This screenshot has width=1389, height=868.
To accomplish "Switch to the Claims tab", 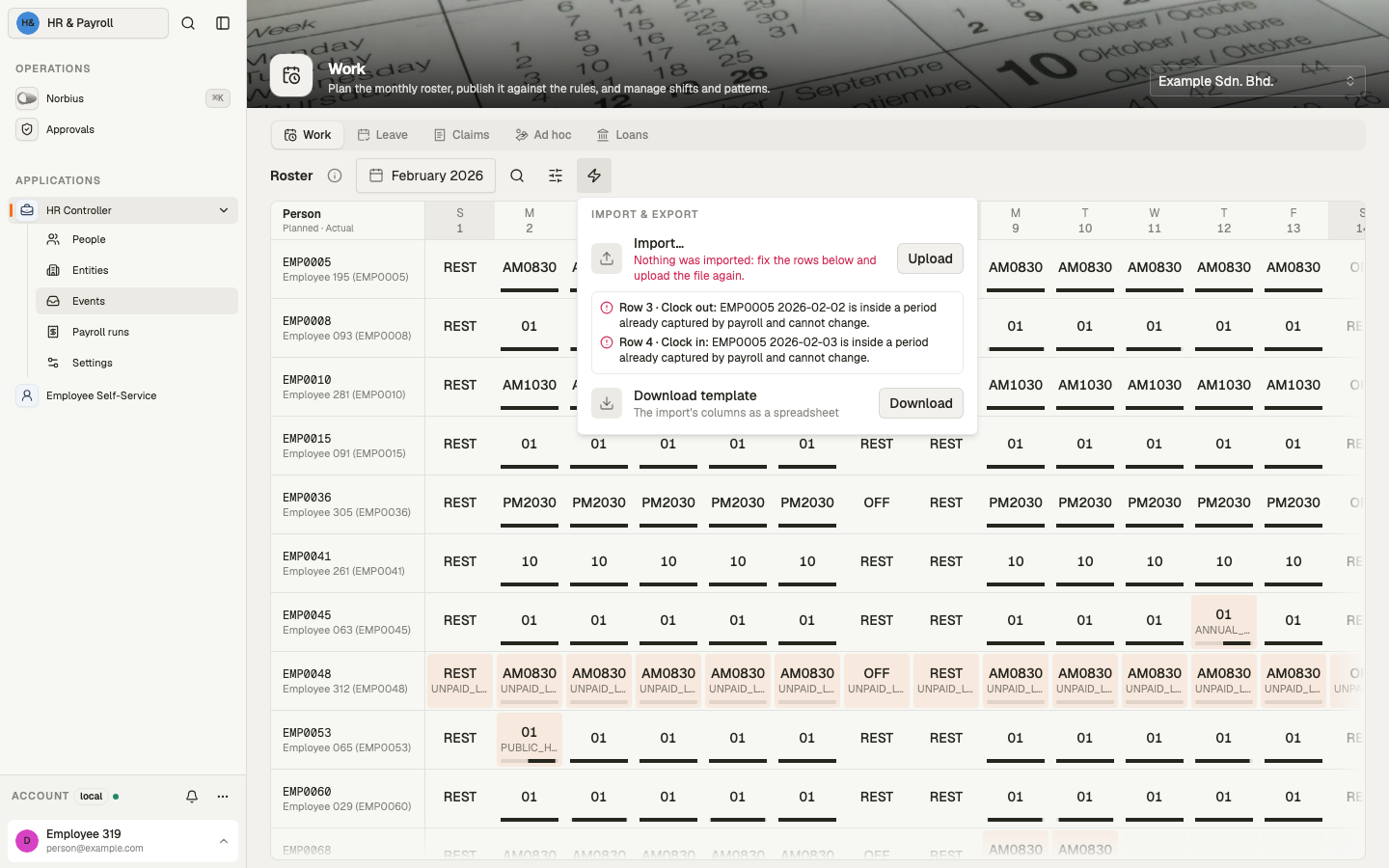I will click(461, 135).
